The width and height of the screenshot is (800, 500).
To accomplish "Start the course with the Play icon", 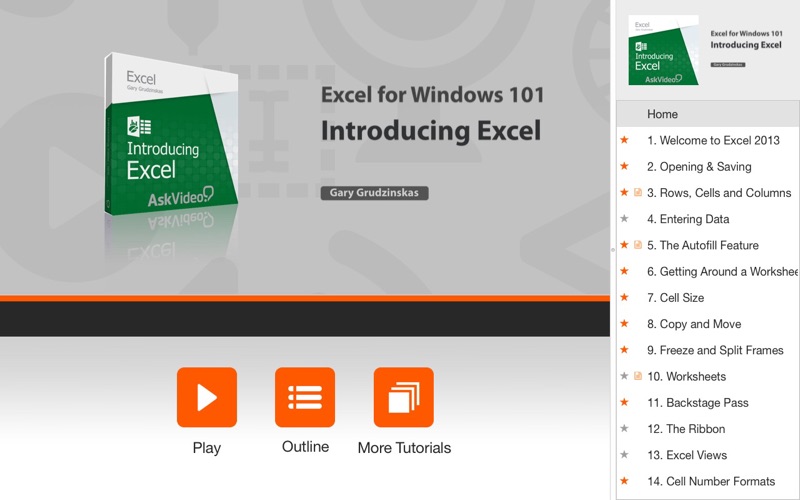I will tap(207, 397).
